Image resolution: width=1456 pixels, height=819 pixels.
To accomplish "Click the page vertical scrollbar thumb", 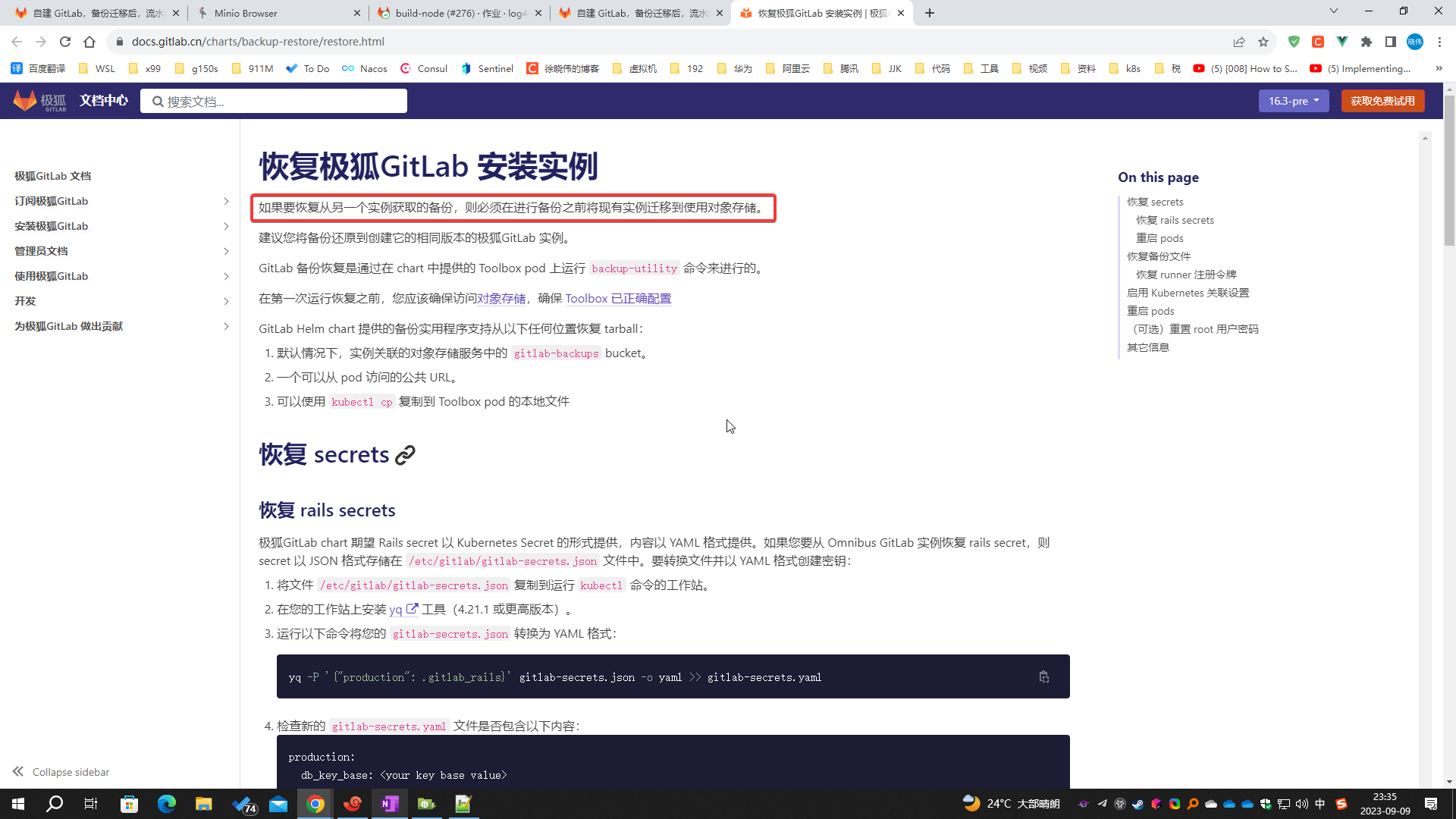I will 1449,170.
